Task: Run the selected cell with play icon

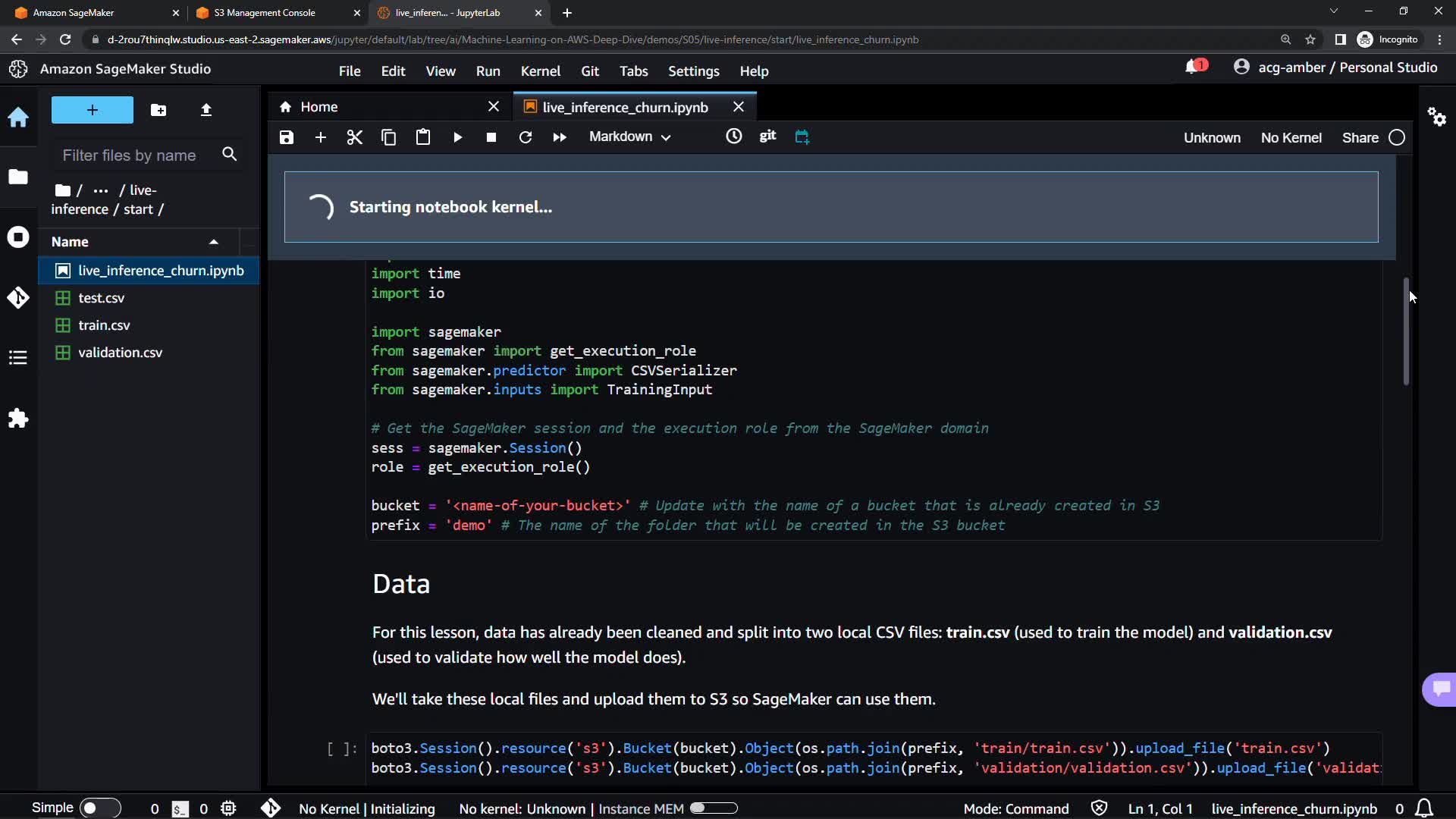Action: click(x=457, y=137)
